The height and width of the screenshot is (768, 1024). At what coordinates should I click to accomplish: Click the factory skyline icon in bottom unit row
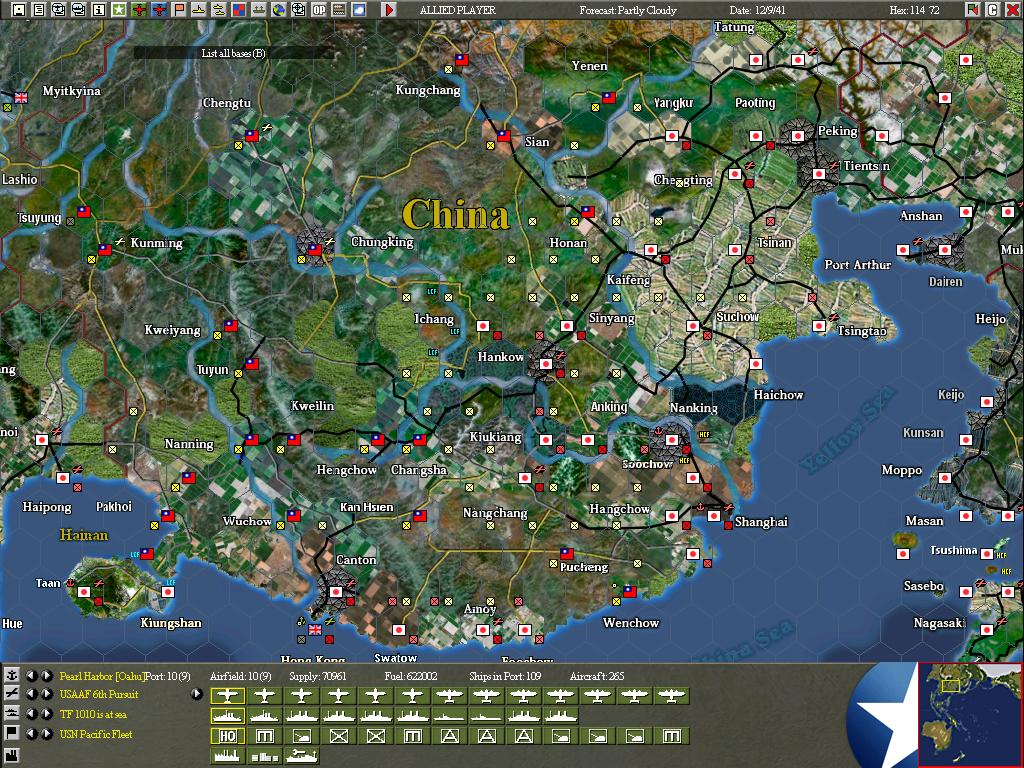(227, 756)
